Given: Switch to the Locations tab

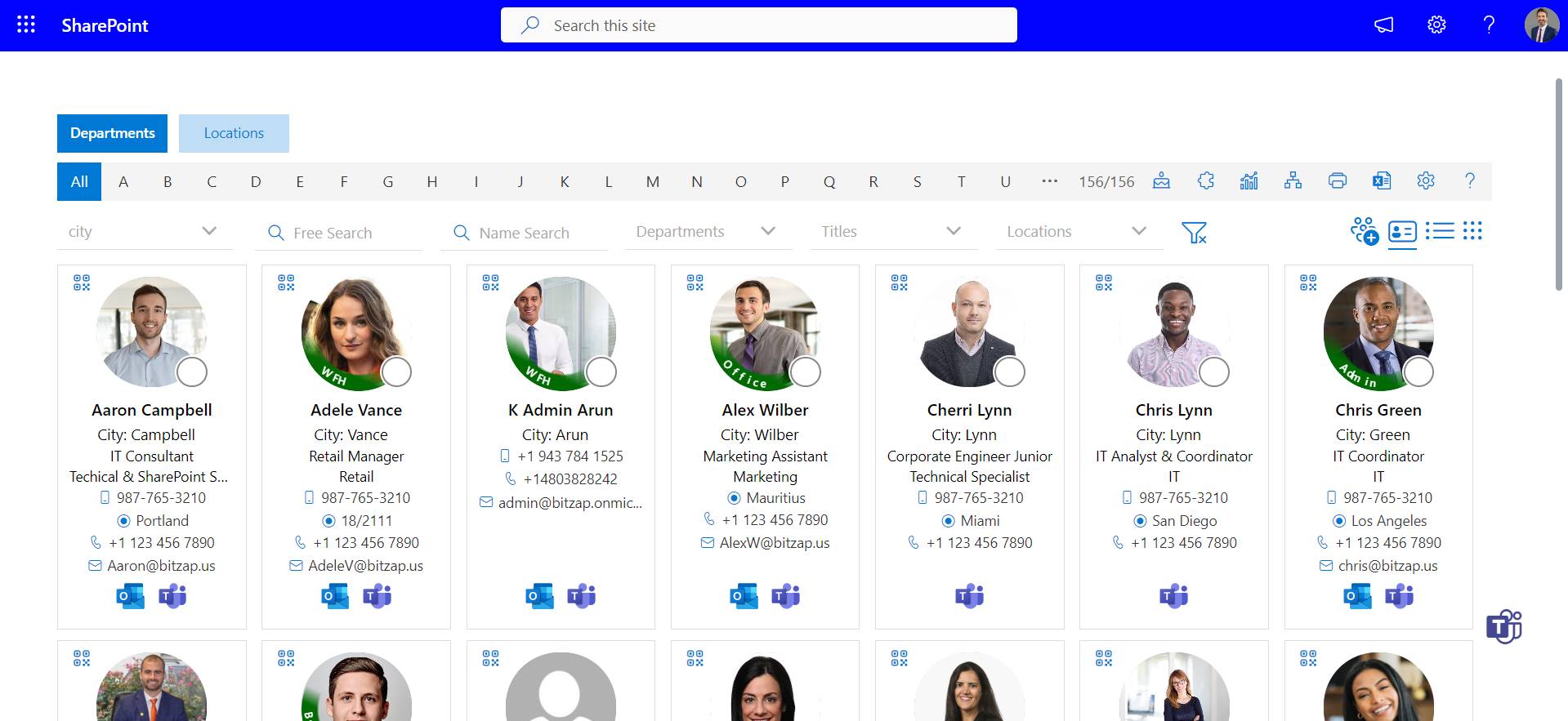Looking at the screenshot, I should [x=234, y=133].
